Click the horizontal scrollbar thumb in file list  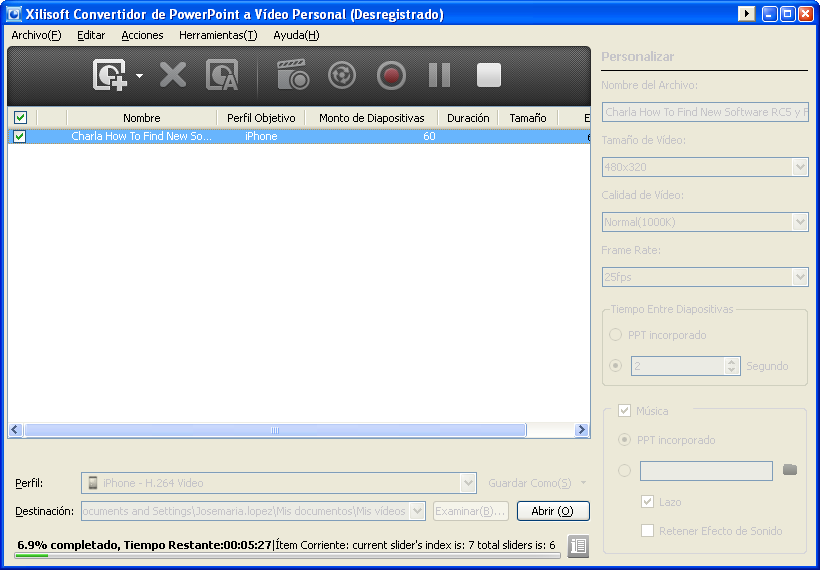pos(275,430)
